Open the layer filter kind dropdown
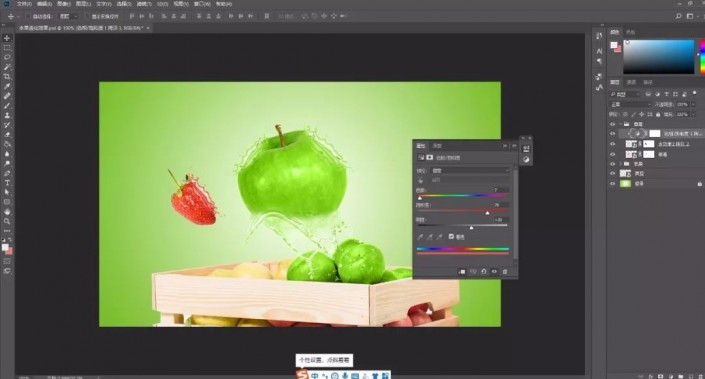 click(x=625, y=94)
